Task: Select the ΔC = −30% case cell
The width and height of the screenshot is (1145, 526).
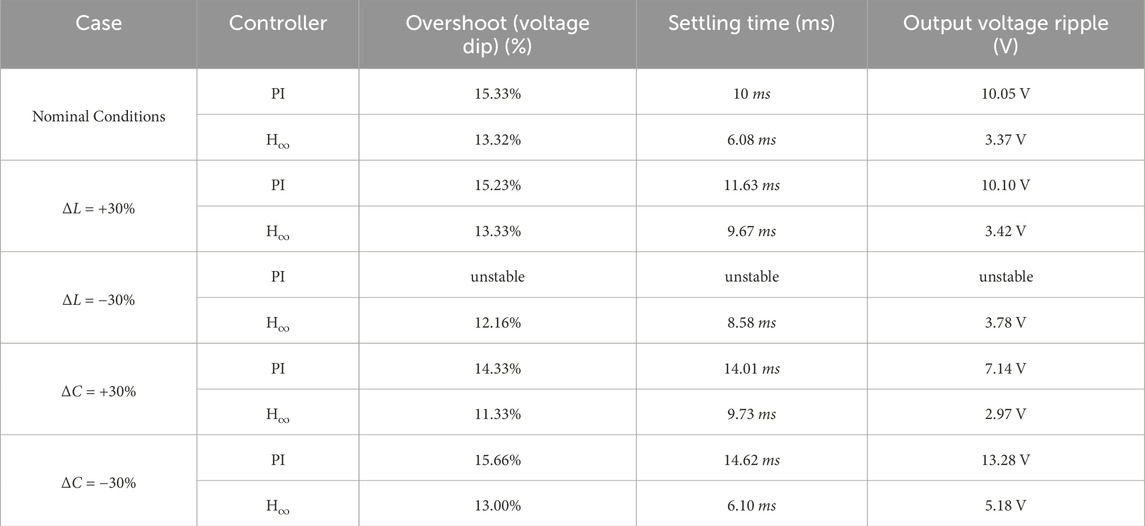Action: click(x=97, y=482)
